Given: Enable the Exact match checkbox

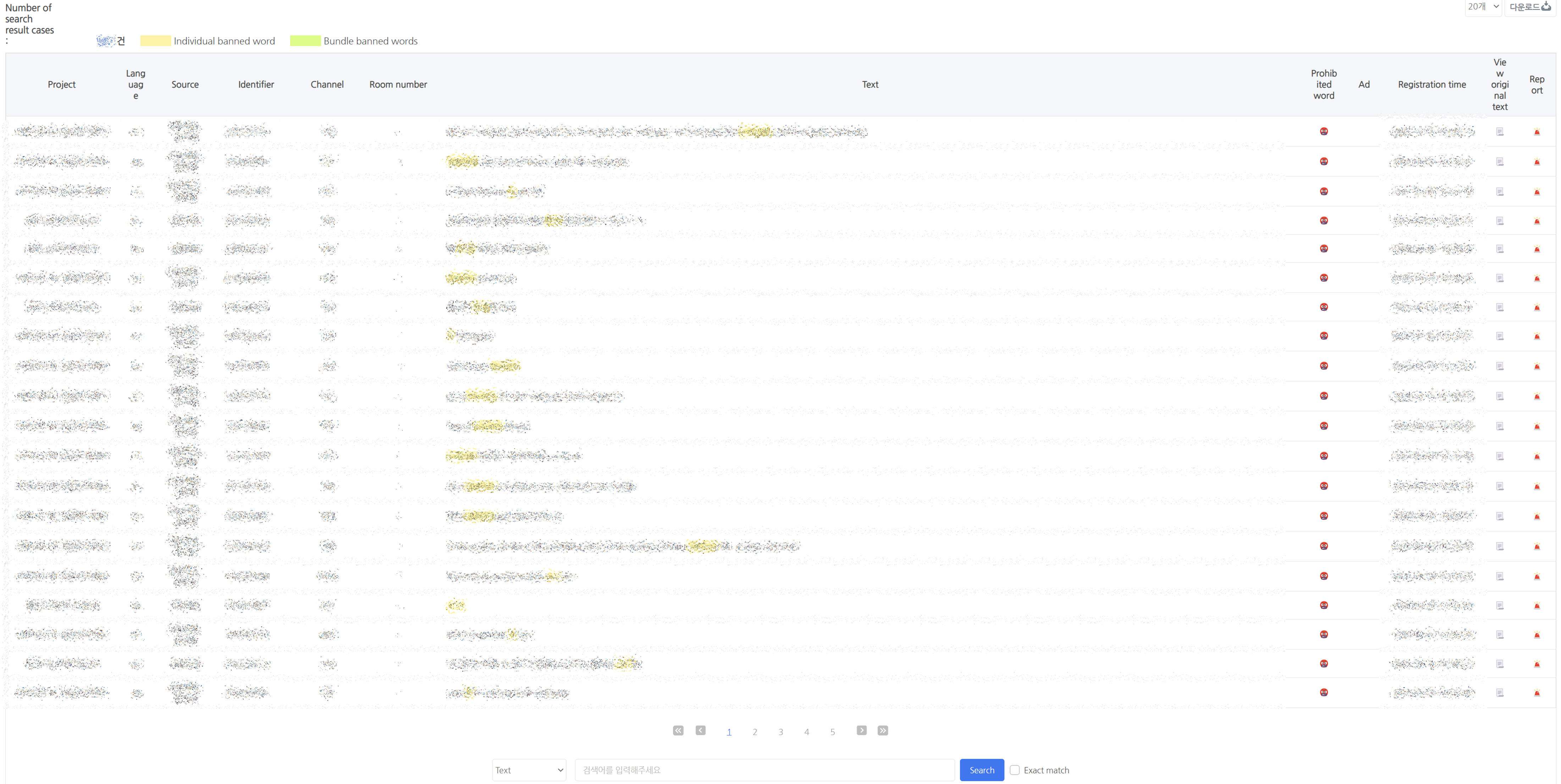Looking at the screenshot, I should click(x=1014, y=770).
